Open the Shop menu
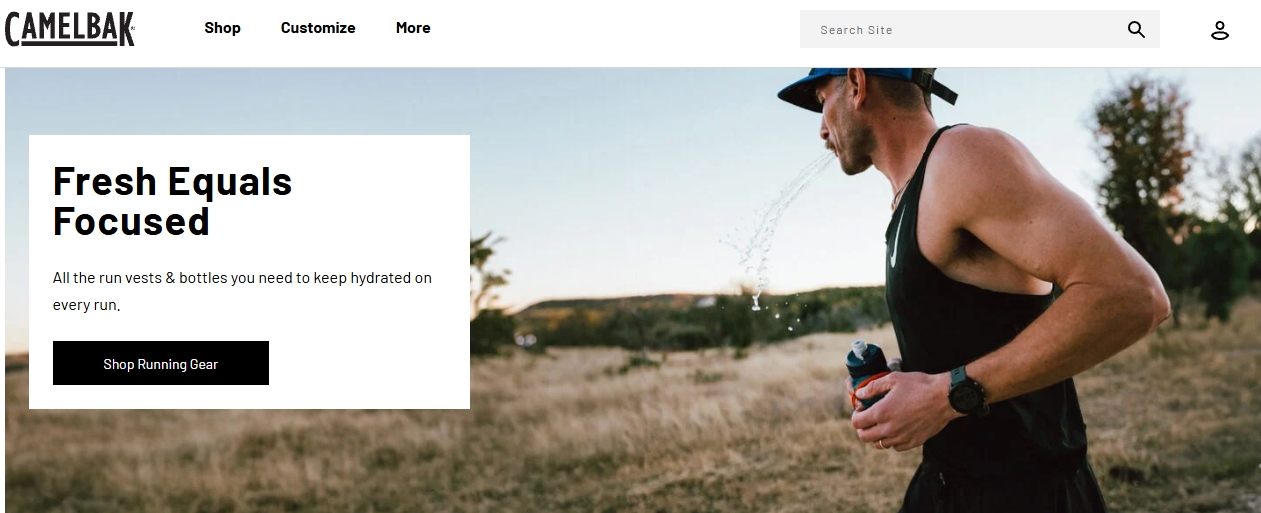 [222, 28]
